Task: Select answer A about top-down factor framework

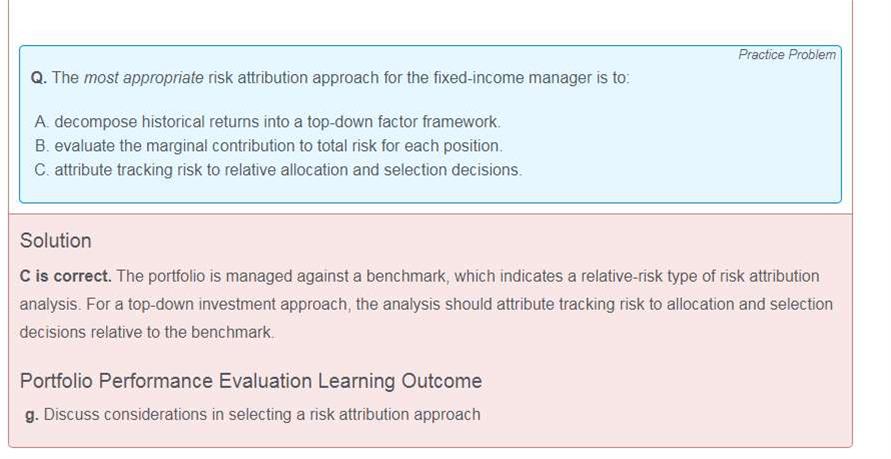Action: (x=267, y=121)
